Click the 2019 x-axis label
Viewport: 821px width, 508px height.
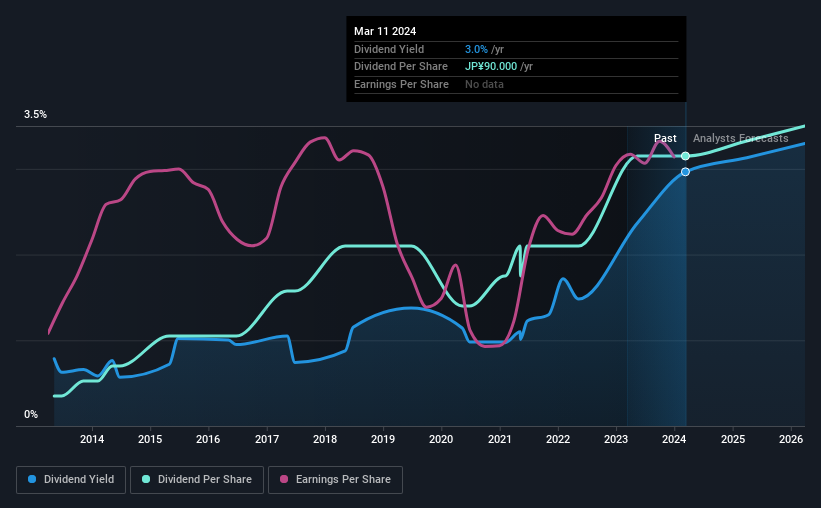[x=383, y=439]
